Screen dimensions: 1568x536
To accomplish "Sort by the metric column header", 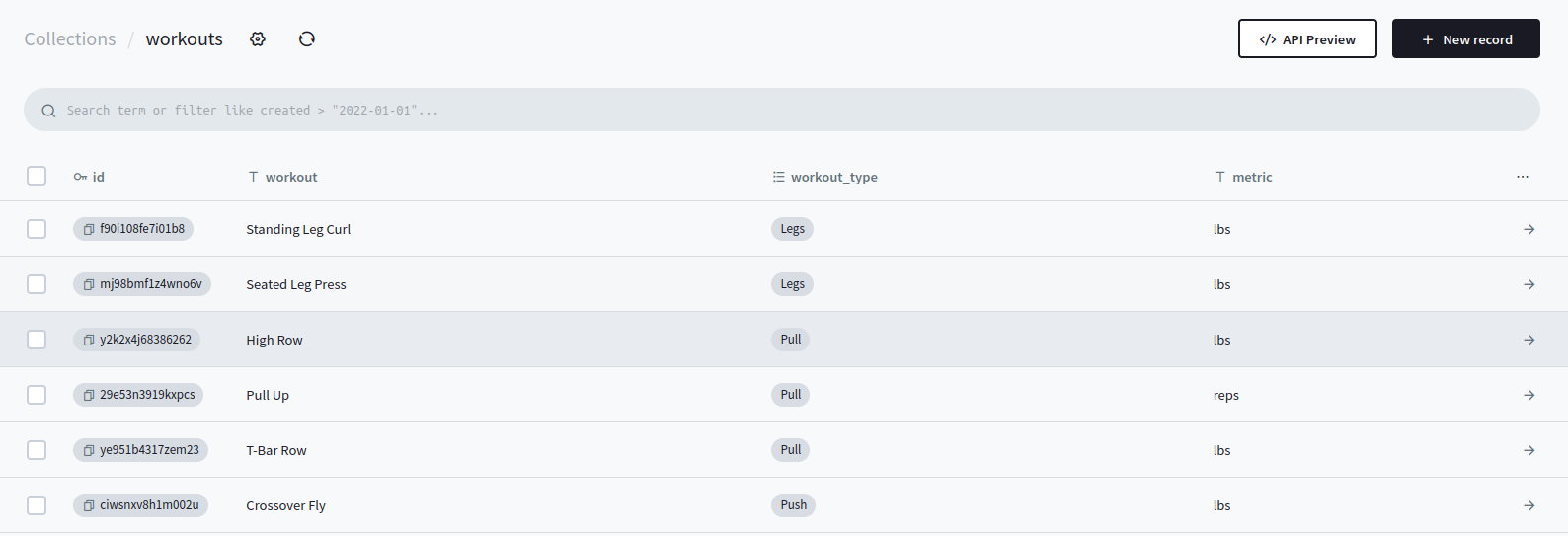I will 1251,177.
